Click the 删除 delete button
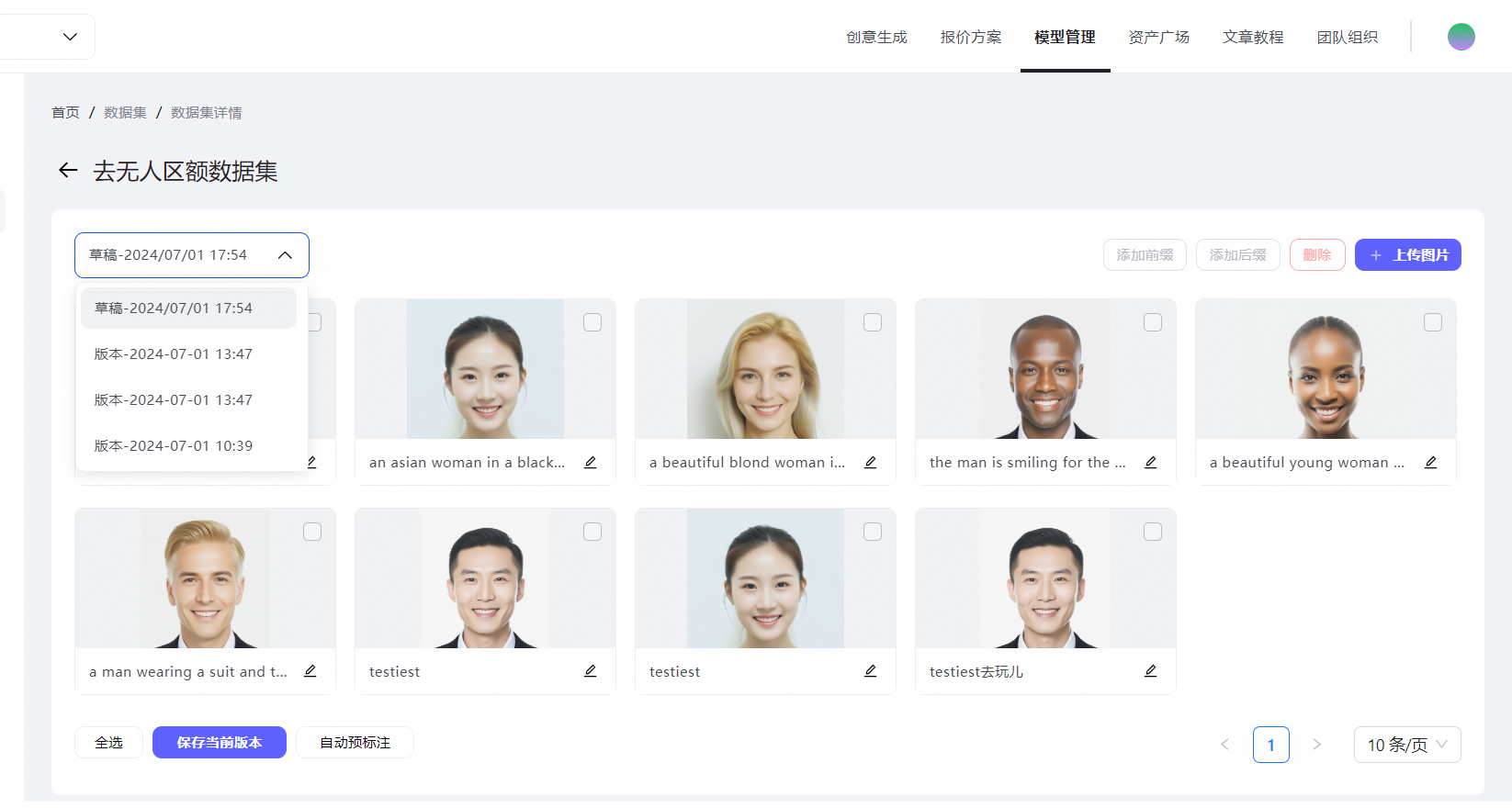1512x808 pixels. (1317, 255)
